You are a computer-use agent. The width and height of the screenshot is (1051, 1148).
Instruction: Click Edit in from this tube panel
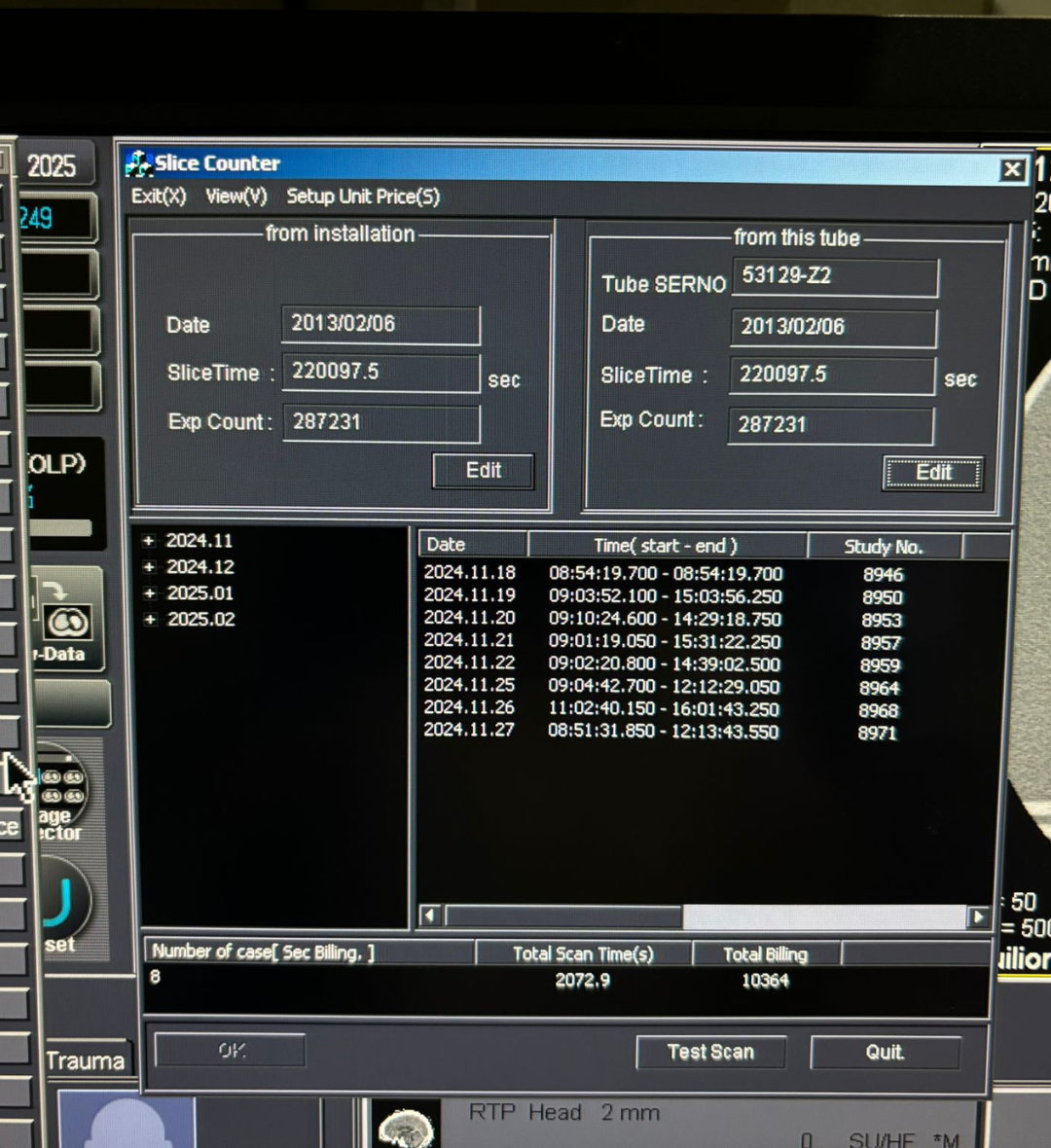(x=933, y=473)
